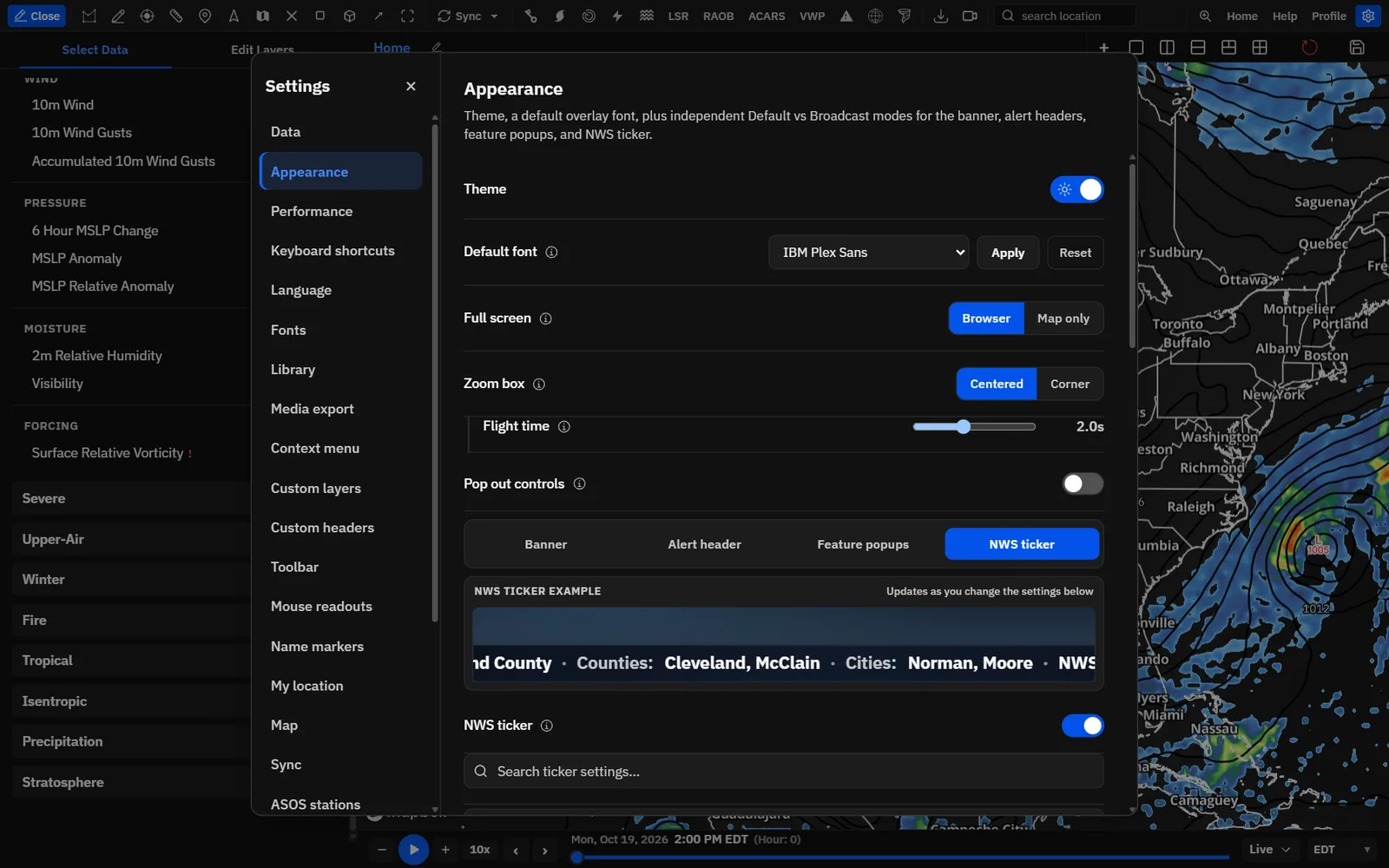The width and height of the screenshot is (1389, 868).
Task: Select Browser full screen option
Action: [986, 319]
